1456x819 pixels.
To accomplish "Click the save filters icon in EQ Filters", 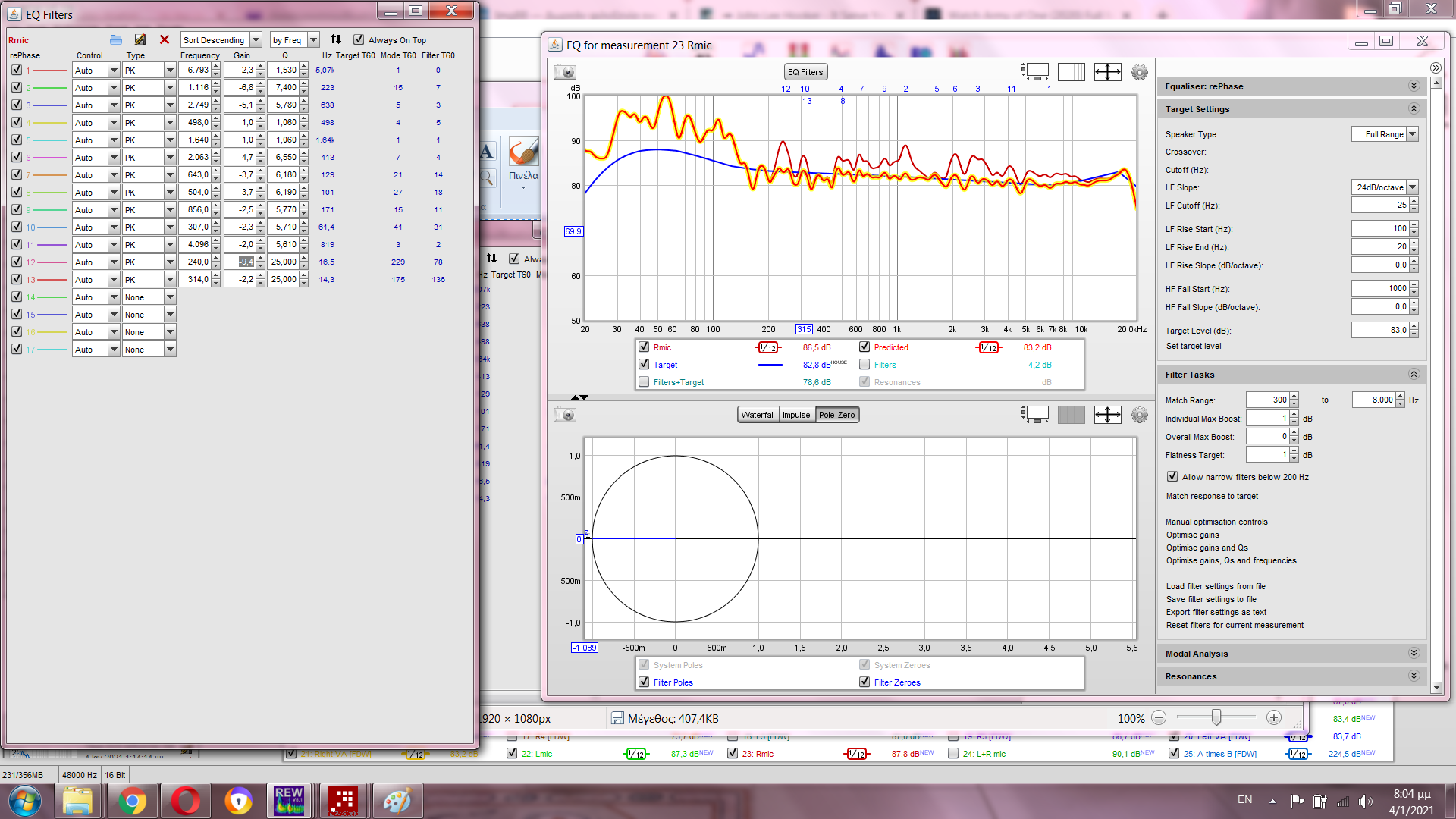I will click(x=140, y=39).
